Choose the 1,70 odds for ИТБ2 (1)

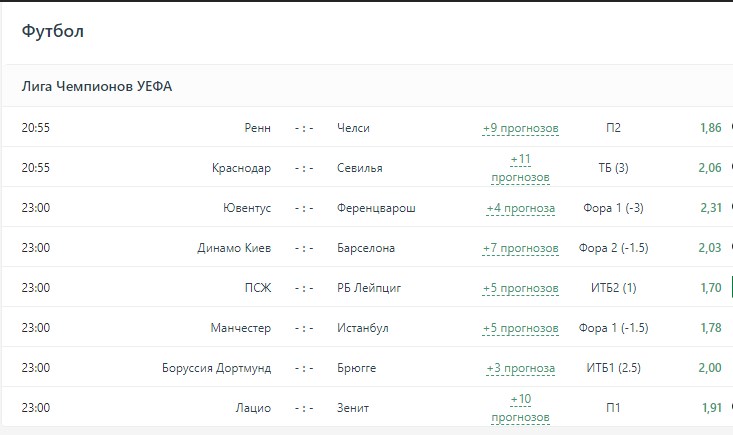tap(711, 288)
